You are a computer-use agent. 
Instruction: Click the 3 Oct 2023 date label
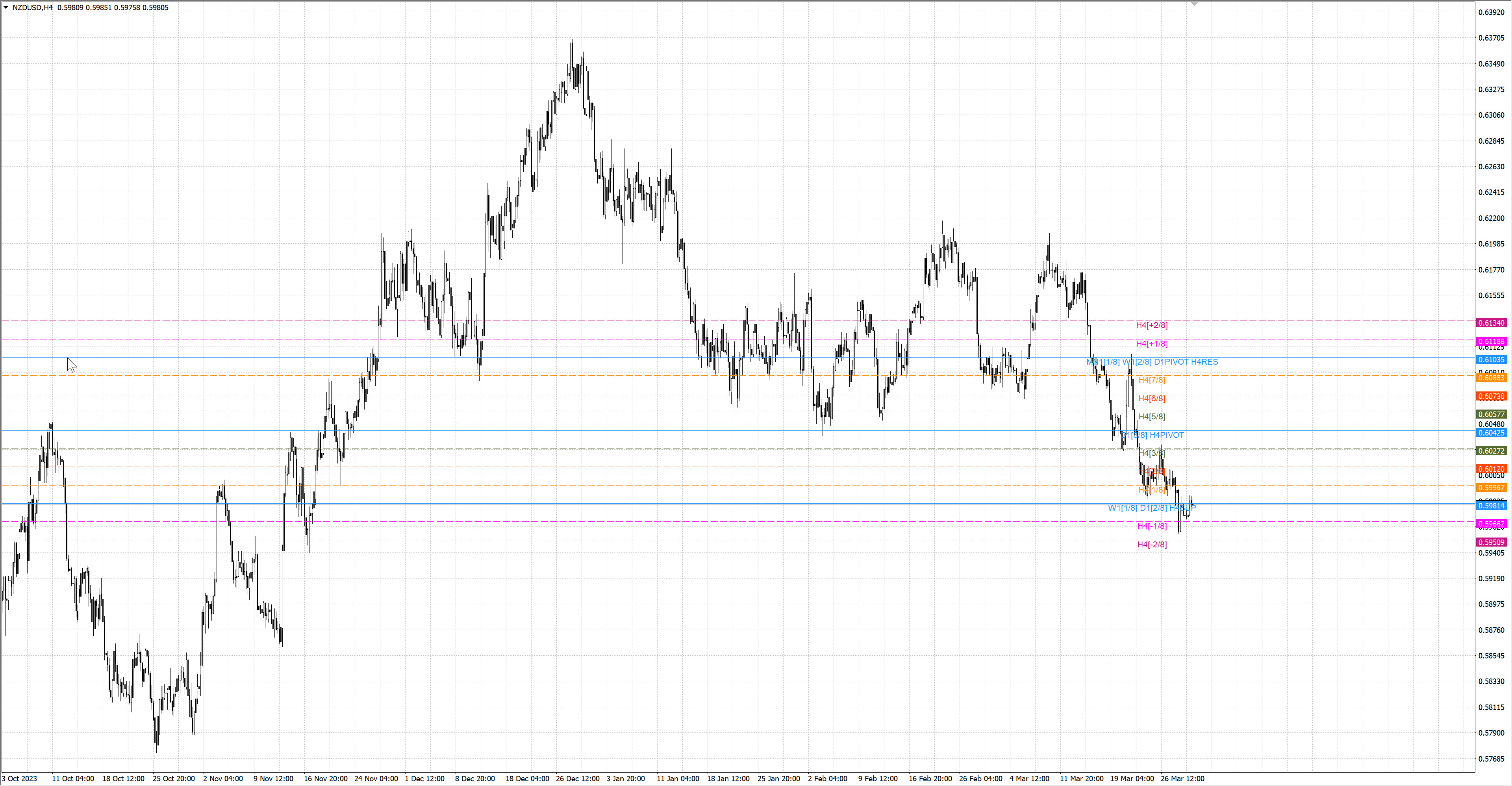(x=19, y=779)
